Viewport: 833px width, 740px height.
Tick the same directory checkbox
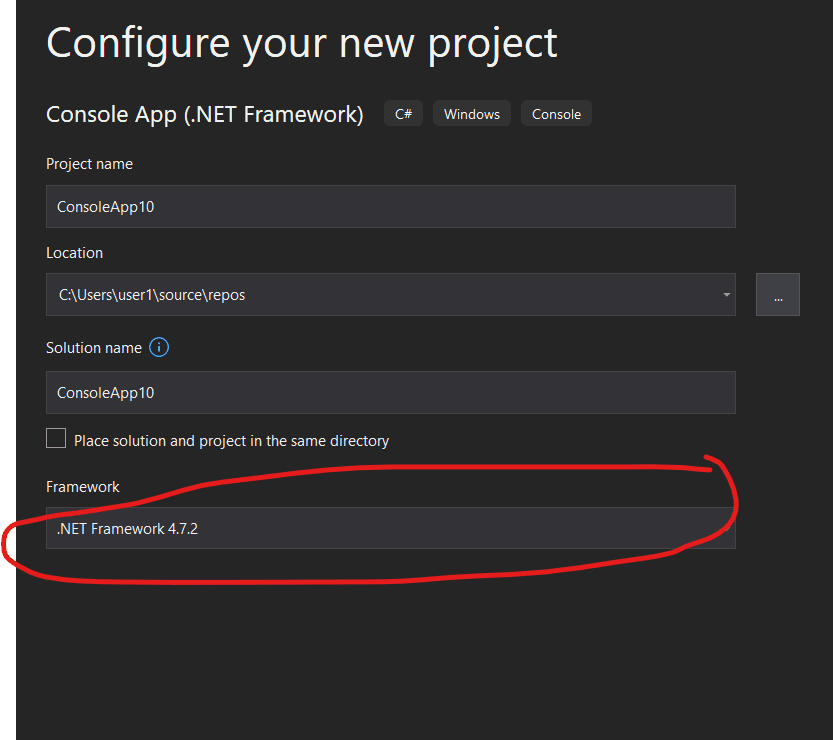pyautogui.click(x=56, y=439)
